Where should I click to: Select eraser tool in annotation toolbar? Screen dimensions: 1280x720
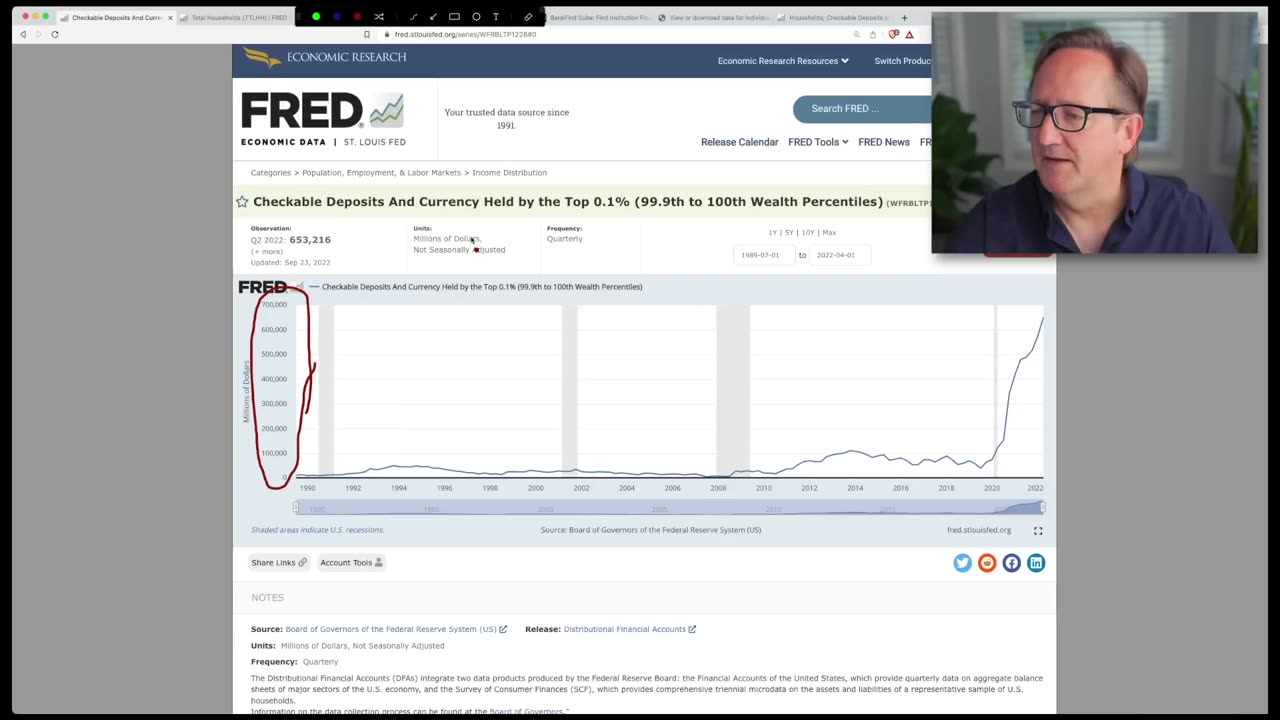click(528, 17)
